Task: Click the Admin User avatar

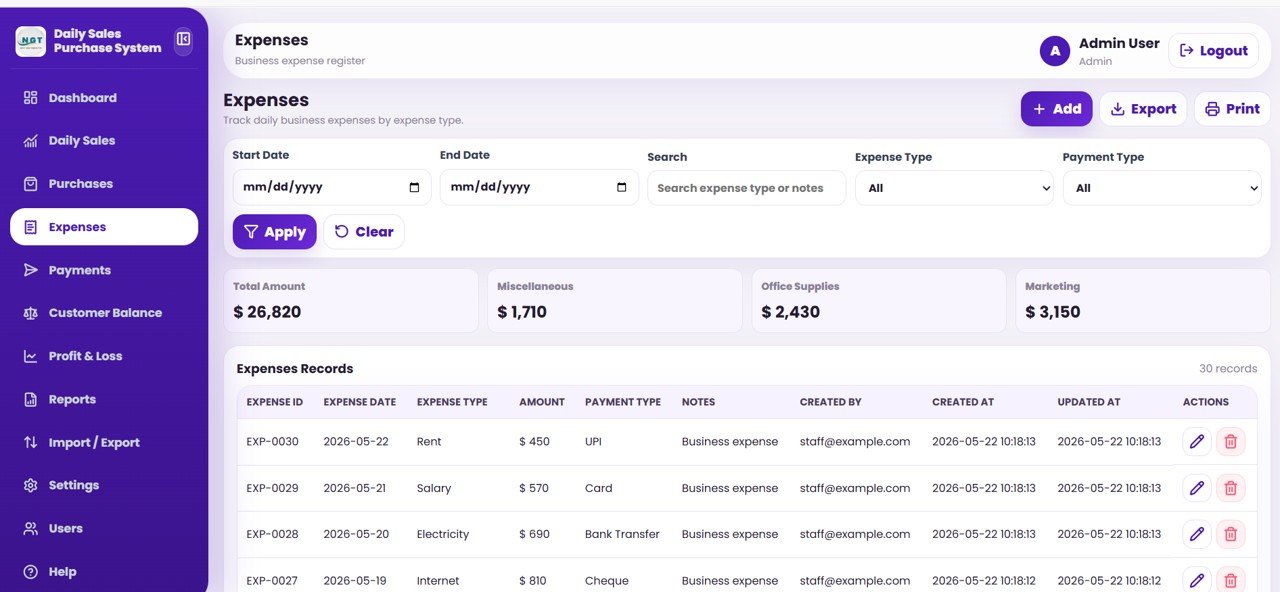Action: tap(1055, 51)
